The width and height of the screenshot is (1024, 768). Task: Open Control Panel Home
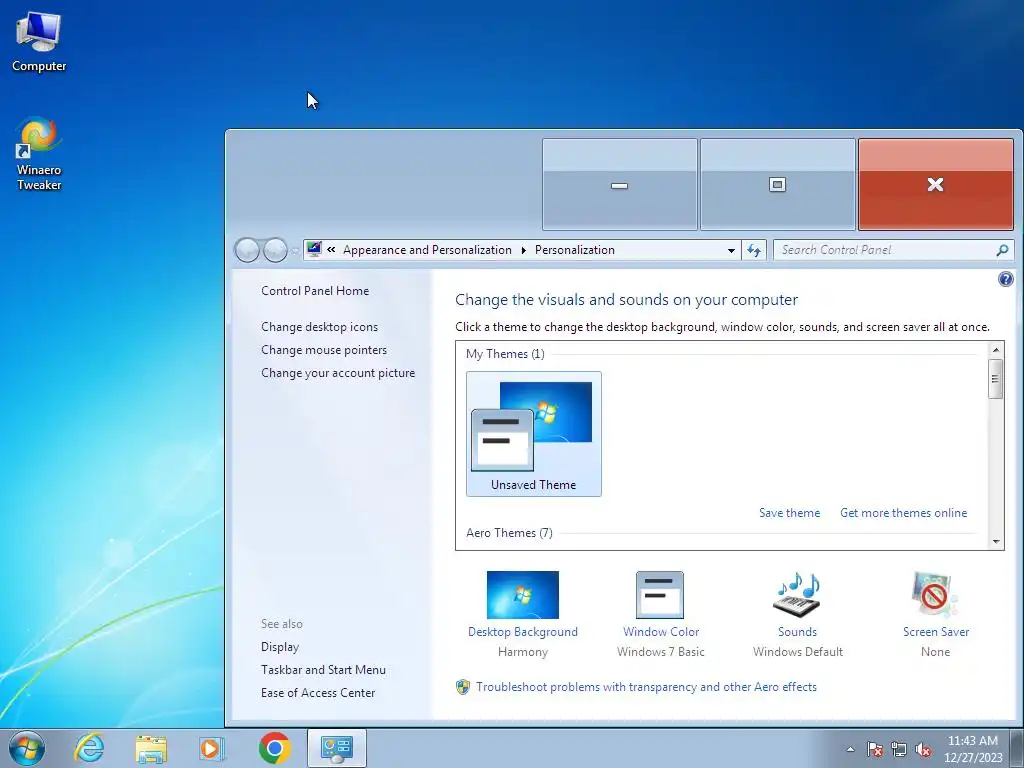tap(315, 291)
